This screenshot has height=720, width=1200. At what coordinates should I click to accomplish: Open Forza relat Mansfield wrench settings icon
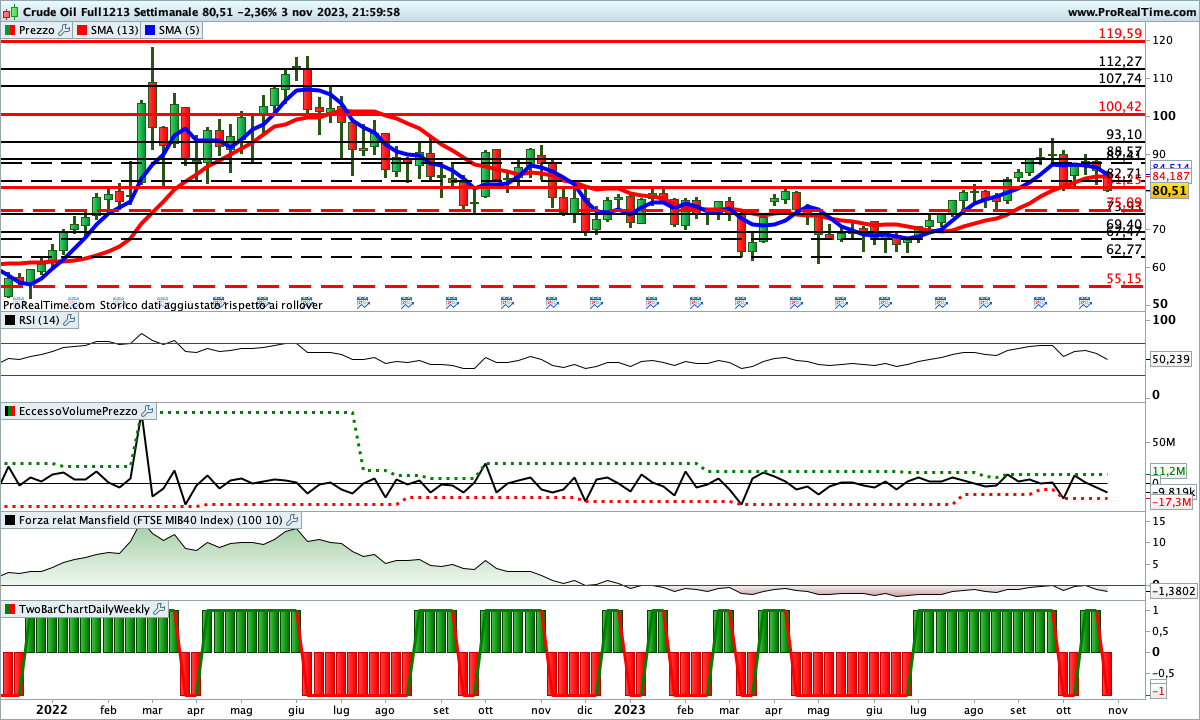[292, 520]
